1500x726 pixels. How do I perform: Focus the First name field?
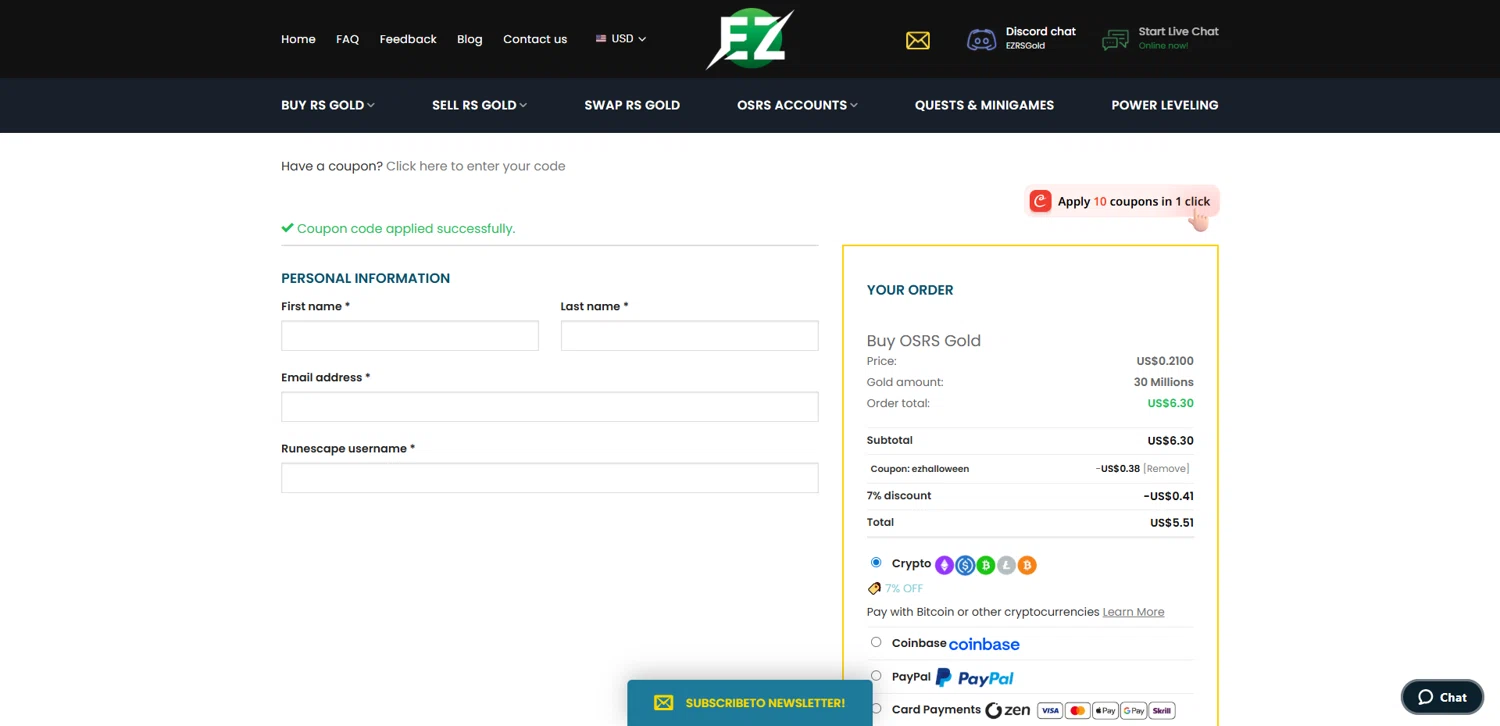(x=410, y=336)
